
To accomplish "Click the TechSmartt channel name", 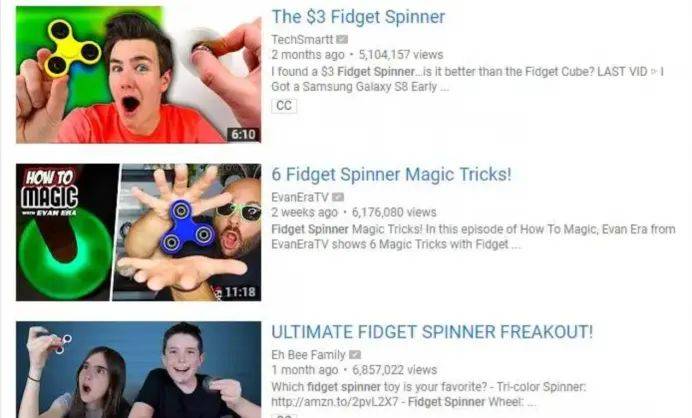I will 302,39.
